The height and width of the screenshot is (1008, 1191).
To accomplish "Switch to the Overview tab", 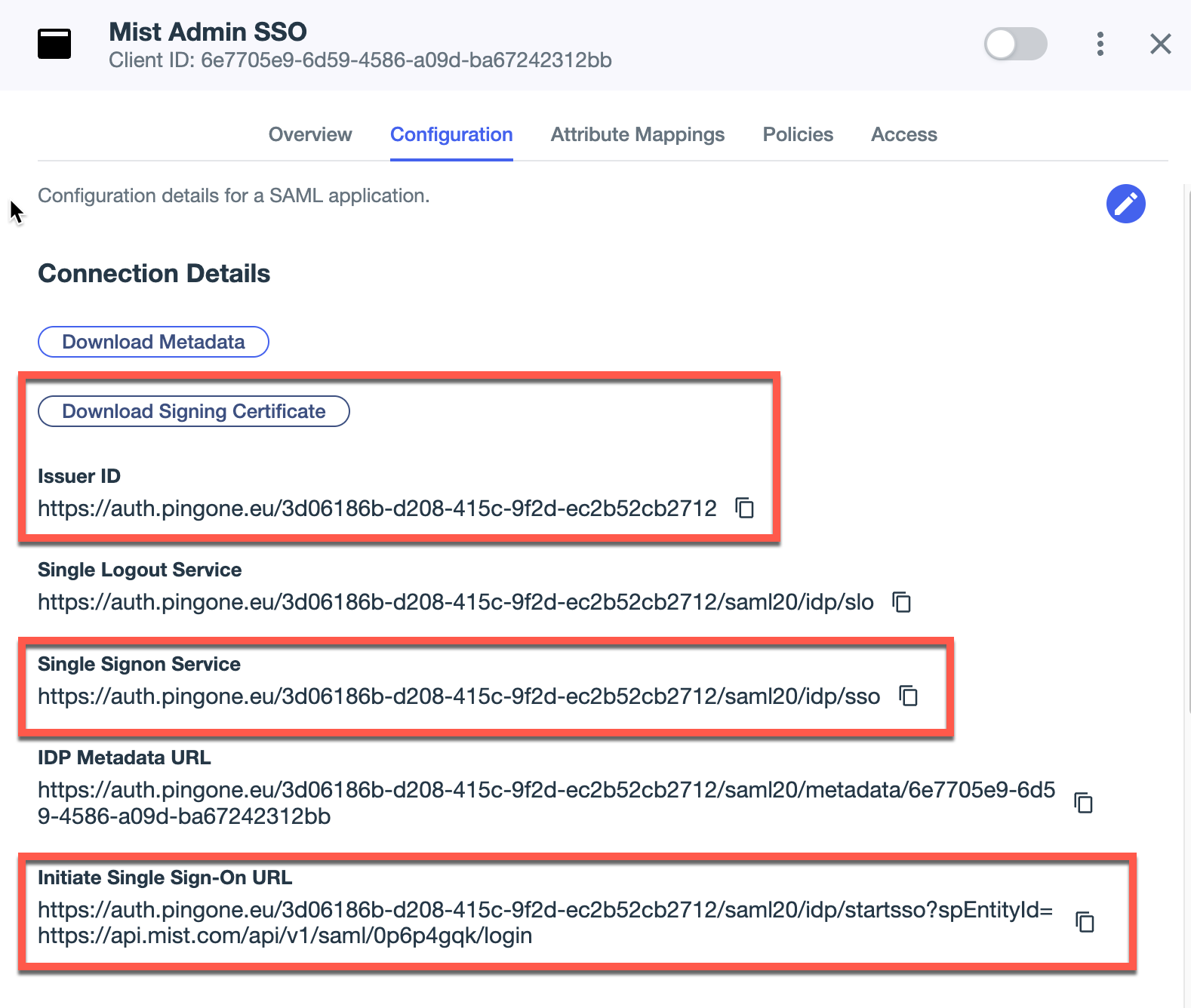I will tap(310, 134).
